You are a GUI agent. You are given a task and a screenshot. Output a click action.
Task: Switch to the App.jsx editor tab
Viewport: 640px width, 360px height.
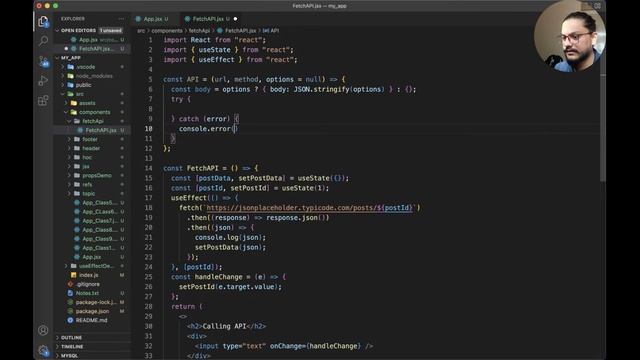(153, 19)
